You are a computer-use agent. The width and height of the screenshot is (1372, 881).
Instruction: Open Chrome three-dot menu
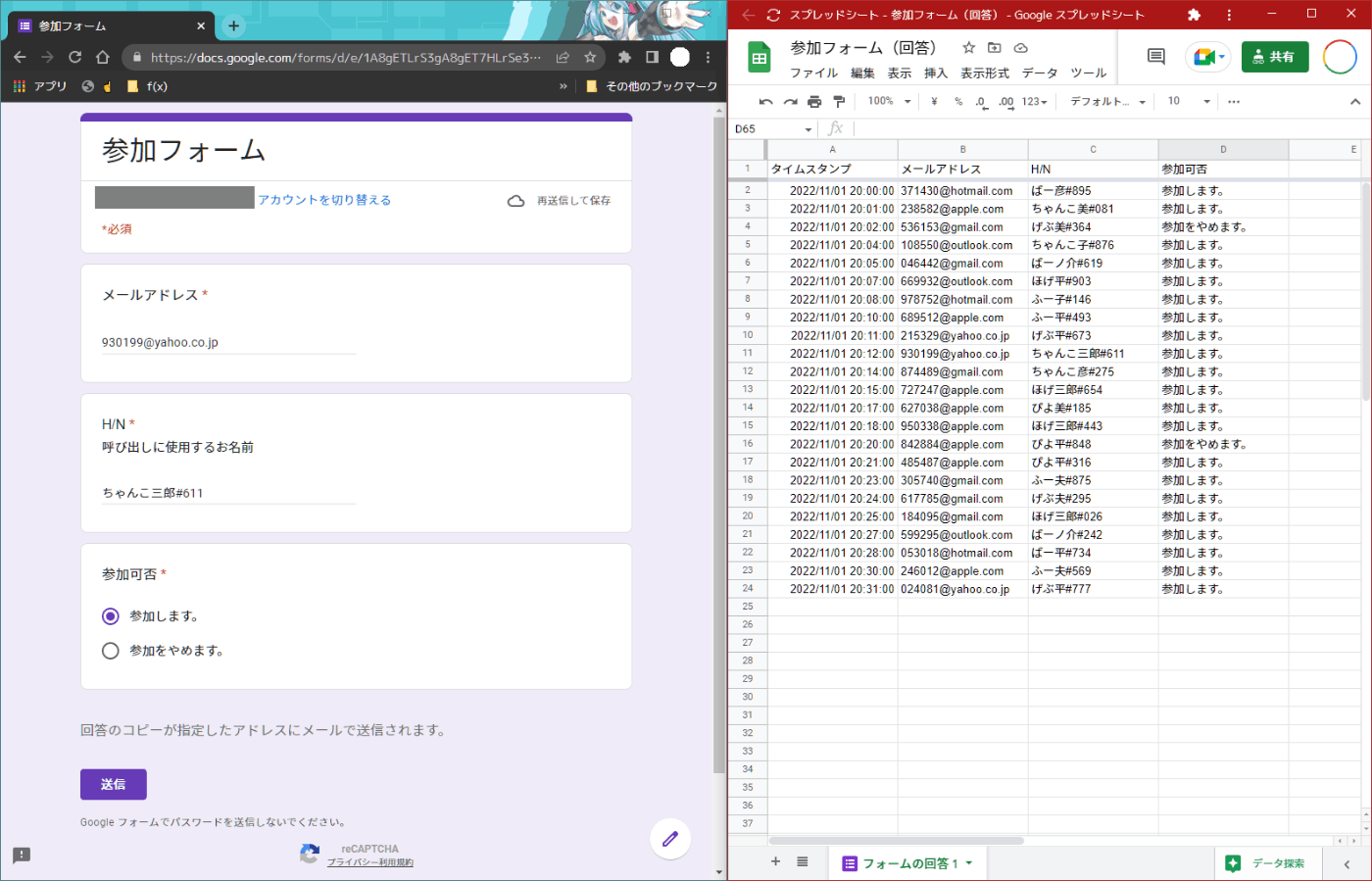[x=708, y=57]
